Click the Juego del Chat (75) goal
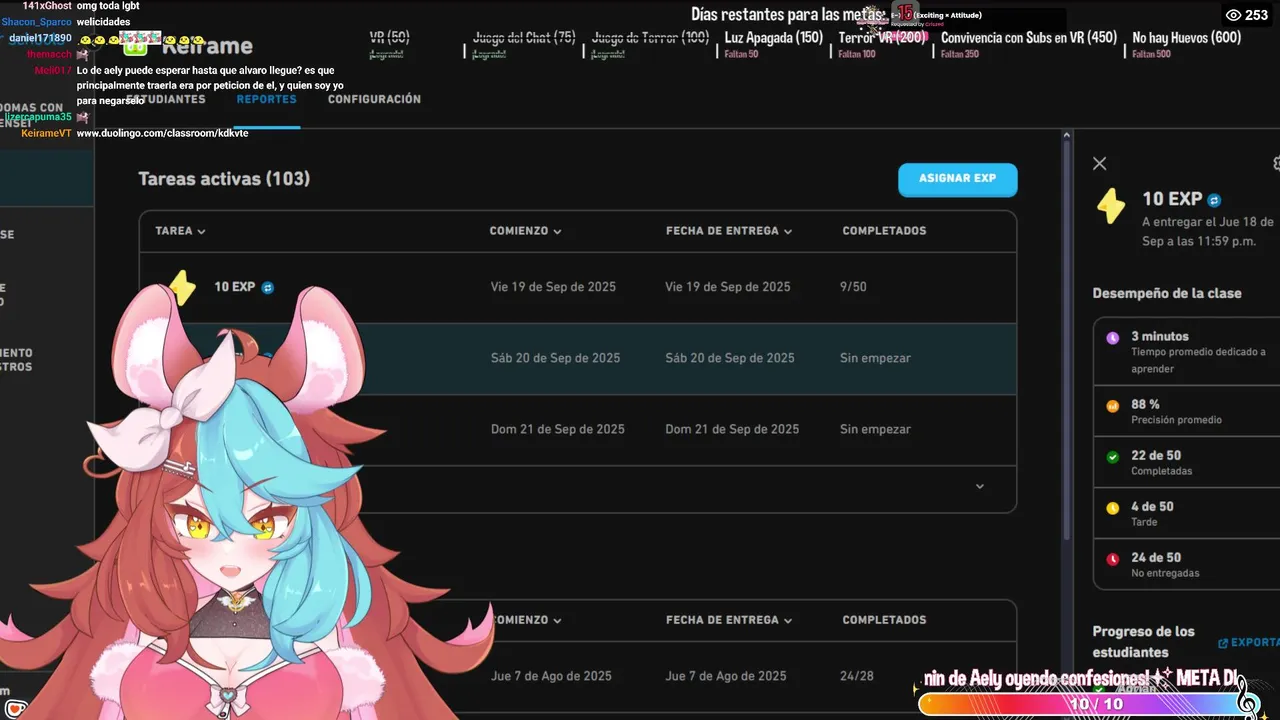This screenshot has height=720, width=1280. [524, 38]
